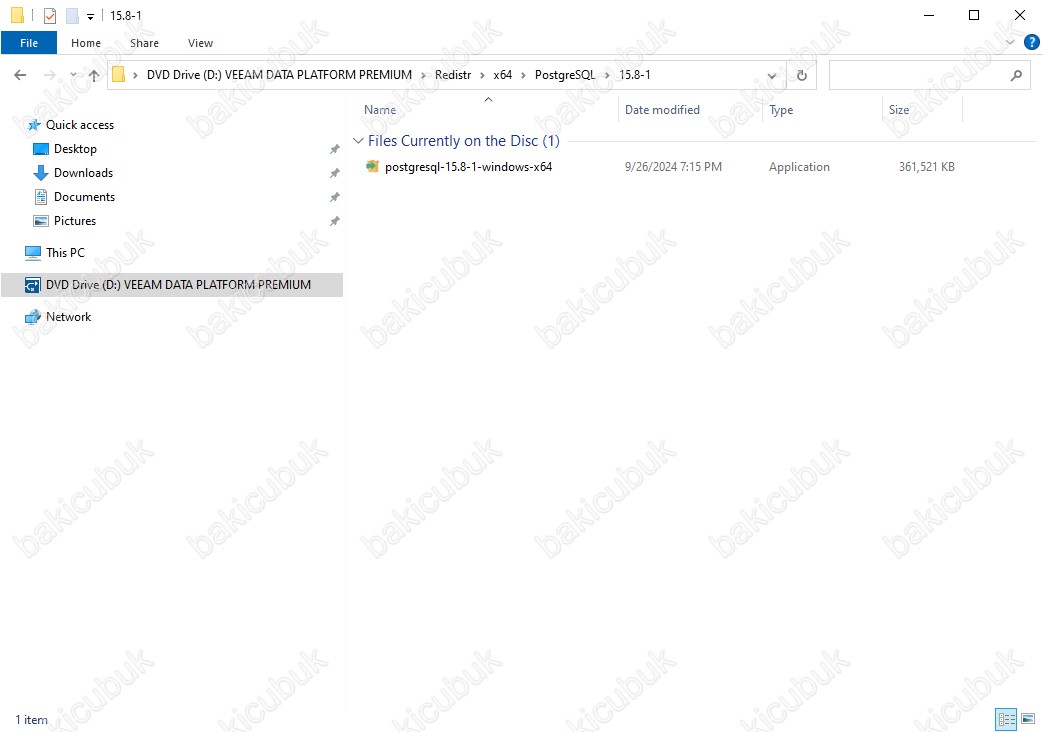This screenshot has width=1044, height=732.
Task: Click the pin icon next to Documents
Action: pyautogui.click(x=335, y=197)
